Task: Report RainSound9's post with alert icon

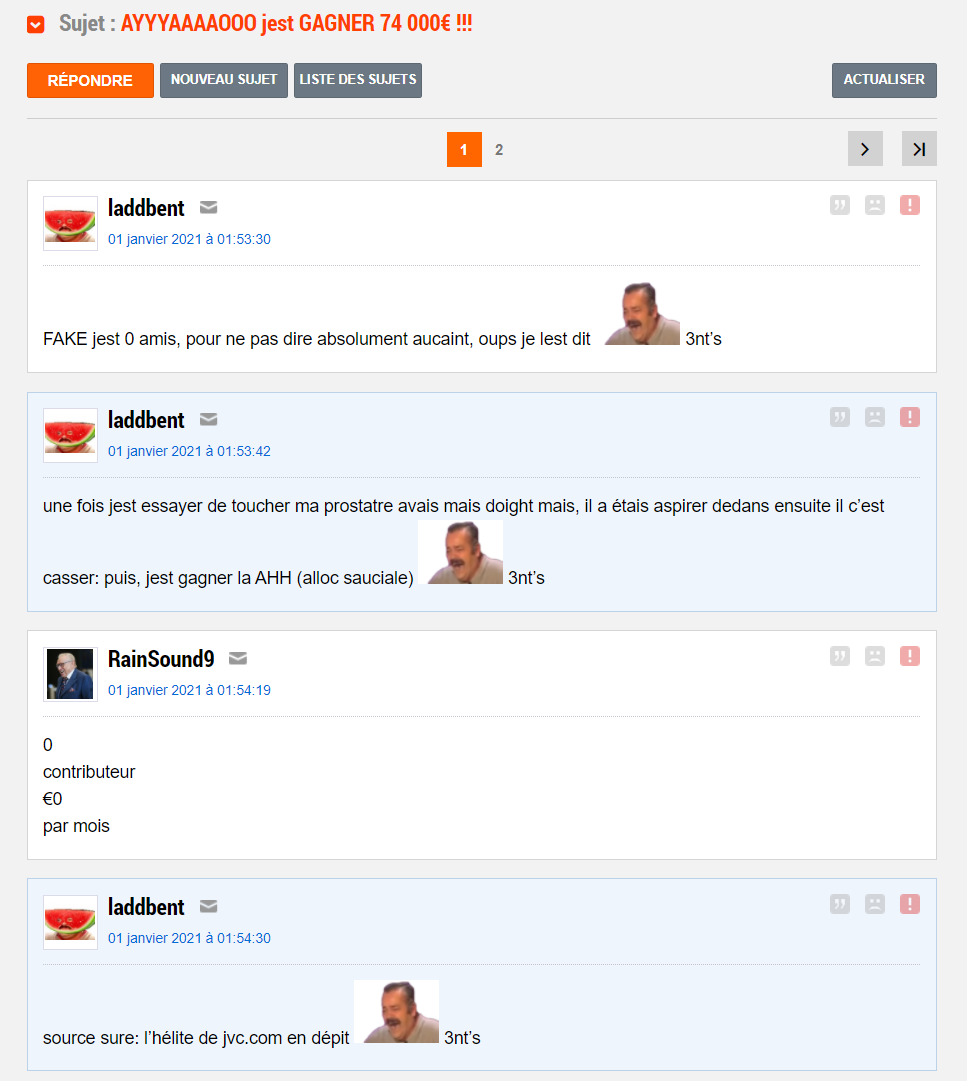Action: tap(910, 656)
